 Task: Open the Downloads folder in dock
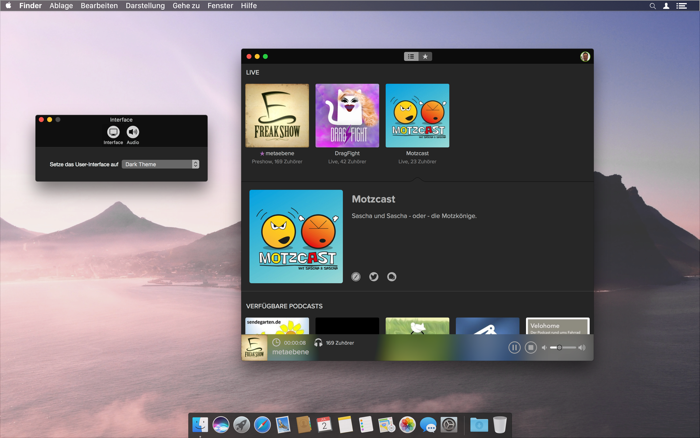click(x=479, y=425)
